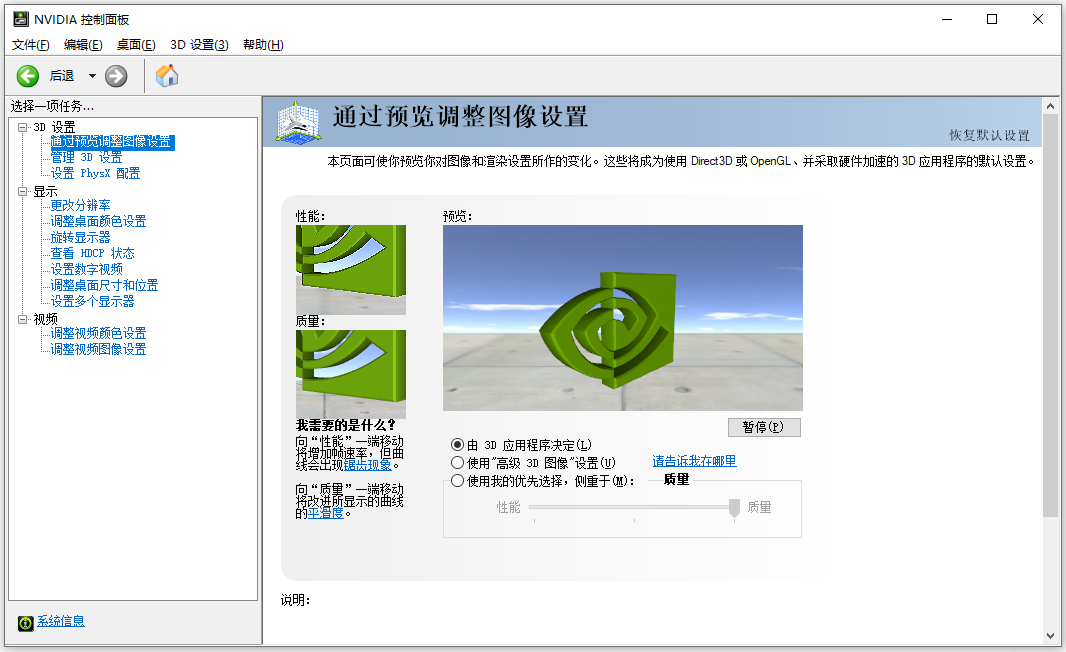Select 通过预览调整图像设置 tree item
The height and width of the screenshot is (652, 1066).
[x=111, y=141]
